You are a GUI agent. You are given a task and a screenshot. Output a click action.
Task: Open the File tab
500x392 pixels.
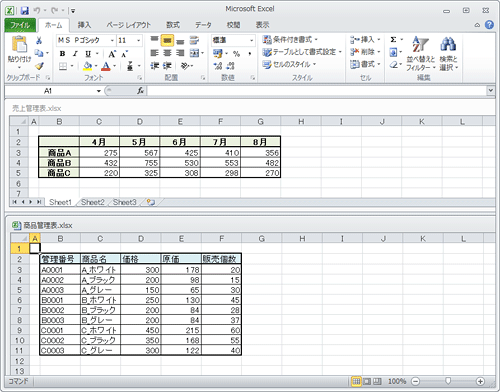click(x=20, y=25)
